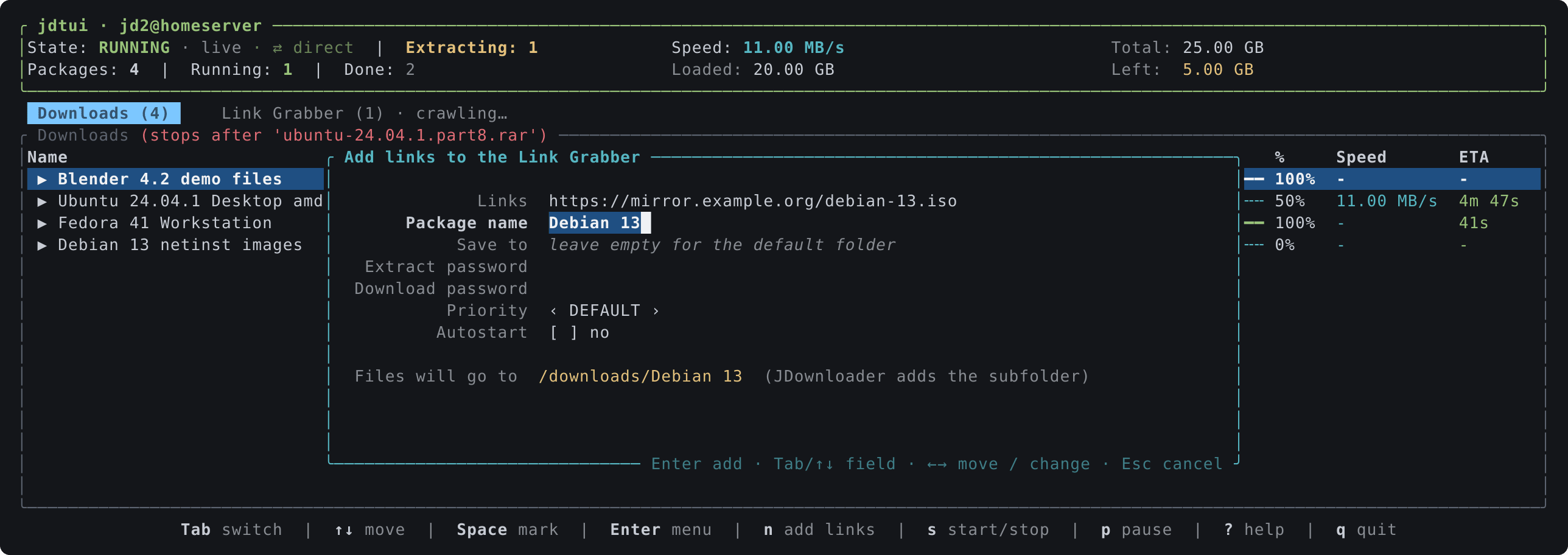Click the Save to folder field
The height and width of the screenshot is (555, 1568).
point(722,245)
